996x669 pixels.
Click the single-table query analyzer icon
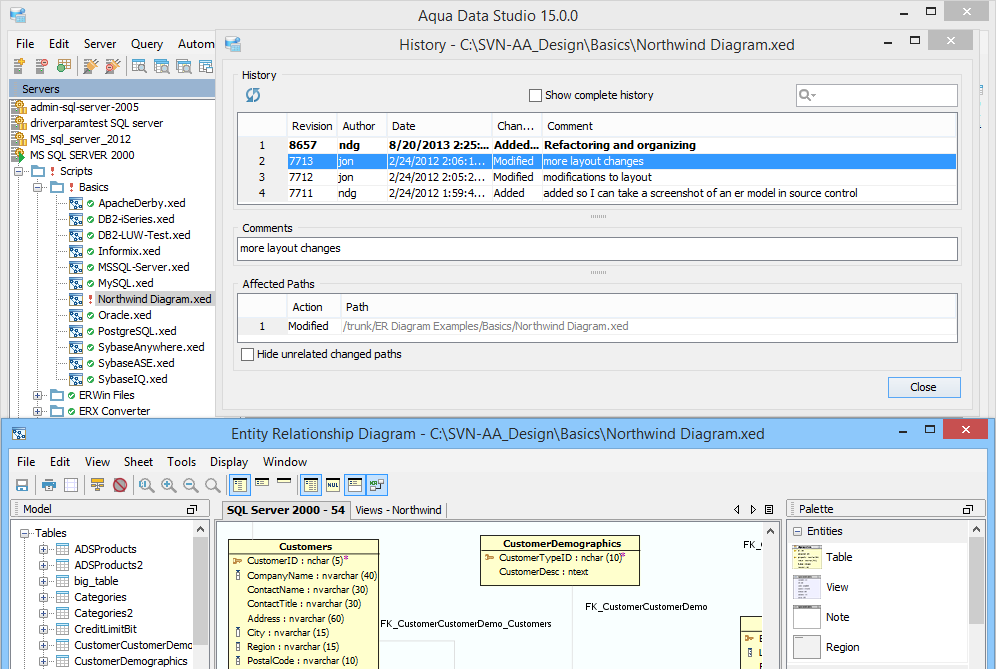139,65
